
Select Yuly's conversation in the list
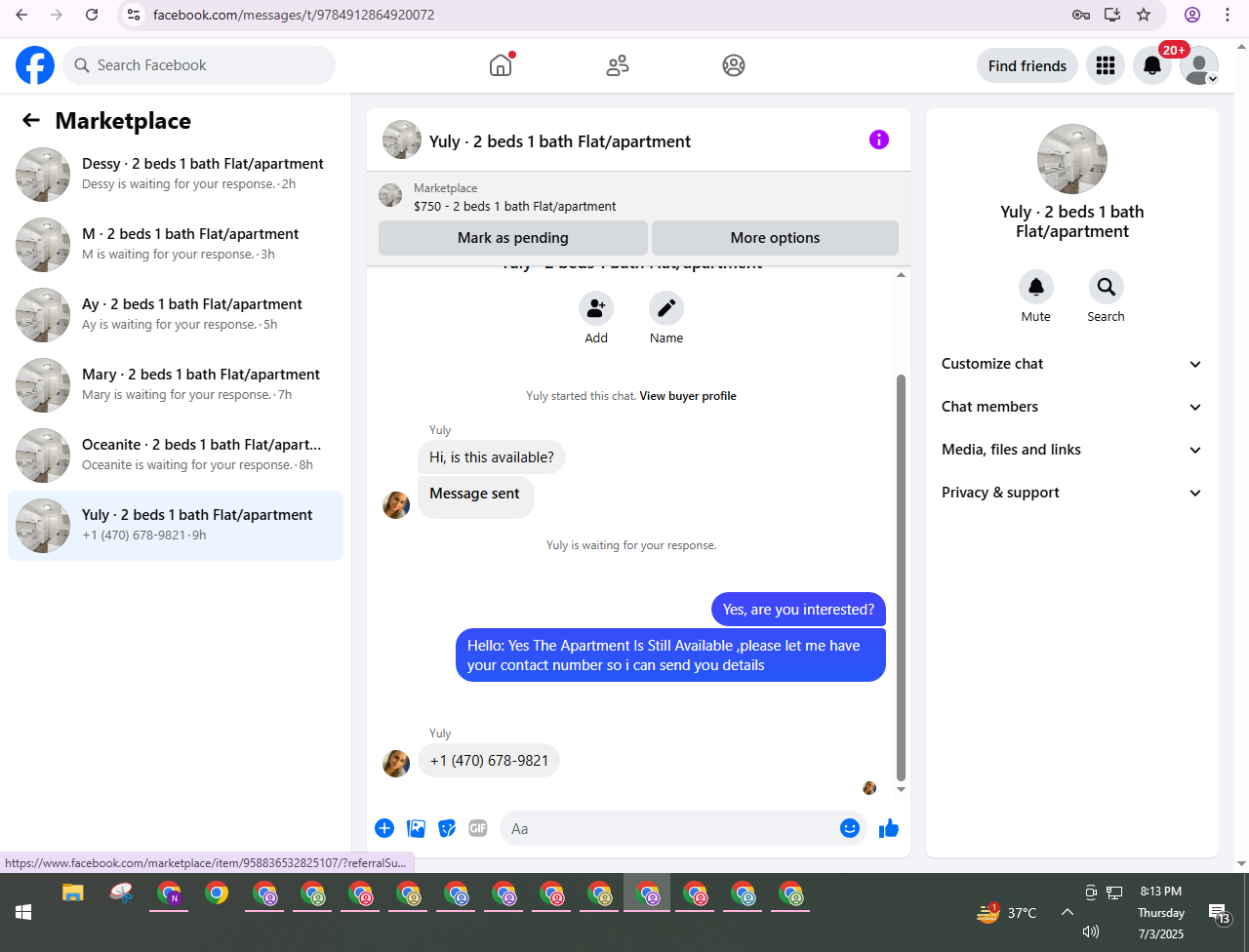[176, 526]
